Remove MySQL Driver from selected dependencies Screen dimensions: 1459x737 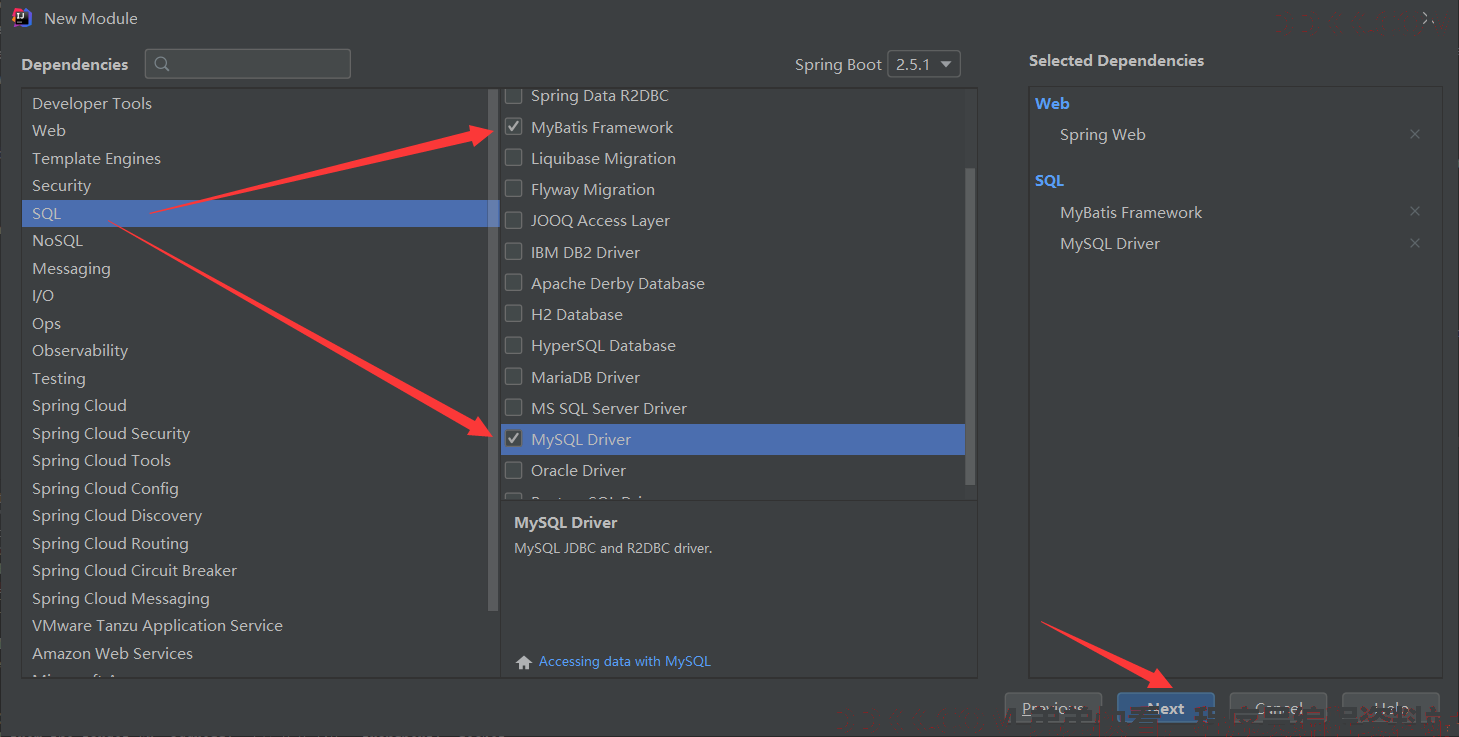1415,243
